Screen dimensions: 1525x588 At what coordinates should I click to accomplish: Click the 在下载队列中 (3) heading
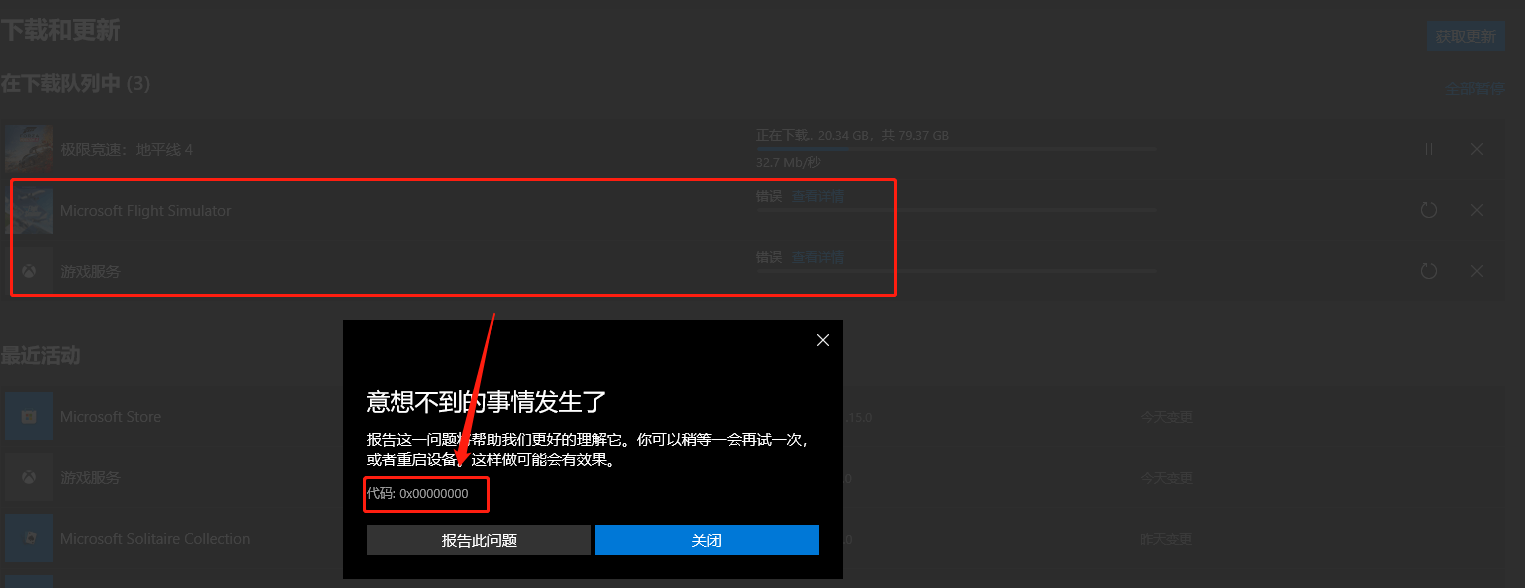pos(75,84)
